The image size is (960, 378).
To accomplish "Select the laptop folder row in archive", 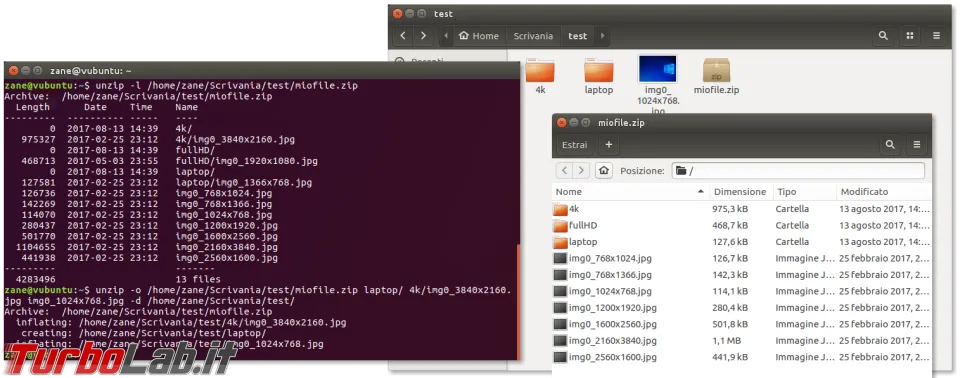I will (741, 242).
